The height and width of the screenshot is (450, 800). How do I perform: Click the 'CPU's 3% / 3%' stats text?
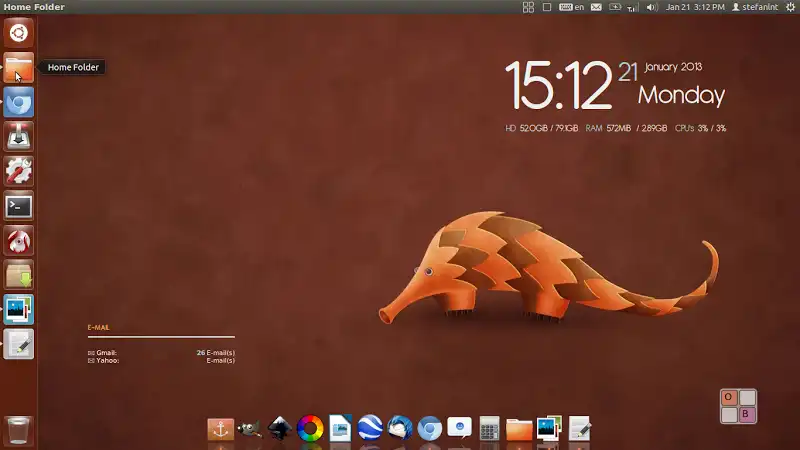(x=701, y=128)
